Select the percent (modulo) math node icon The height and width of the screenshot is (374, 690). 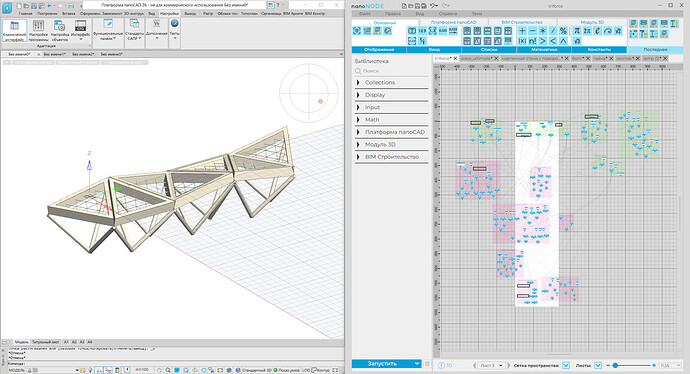[563, 31]
